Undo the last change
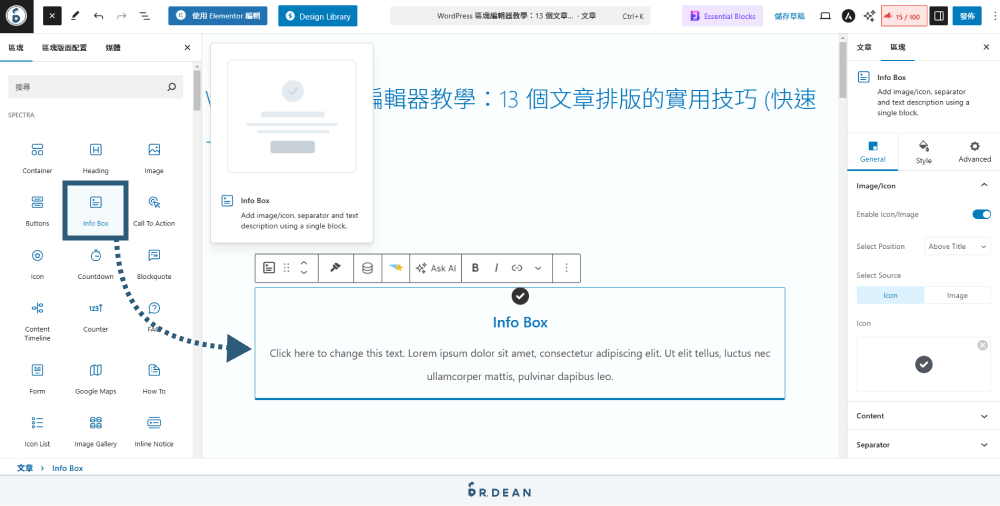This screenshot has width=1000, height=506. (x=98, y=15)
